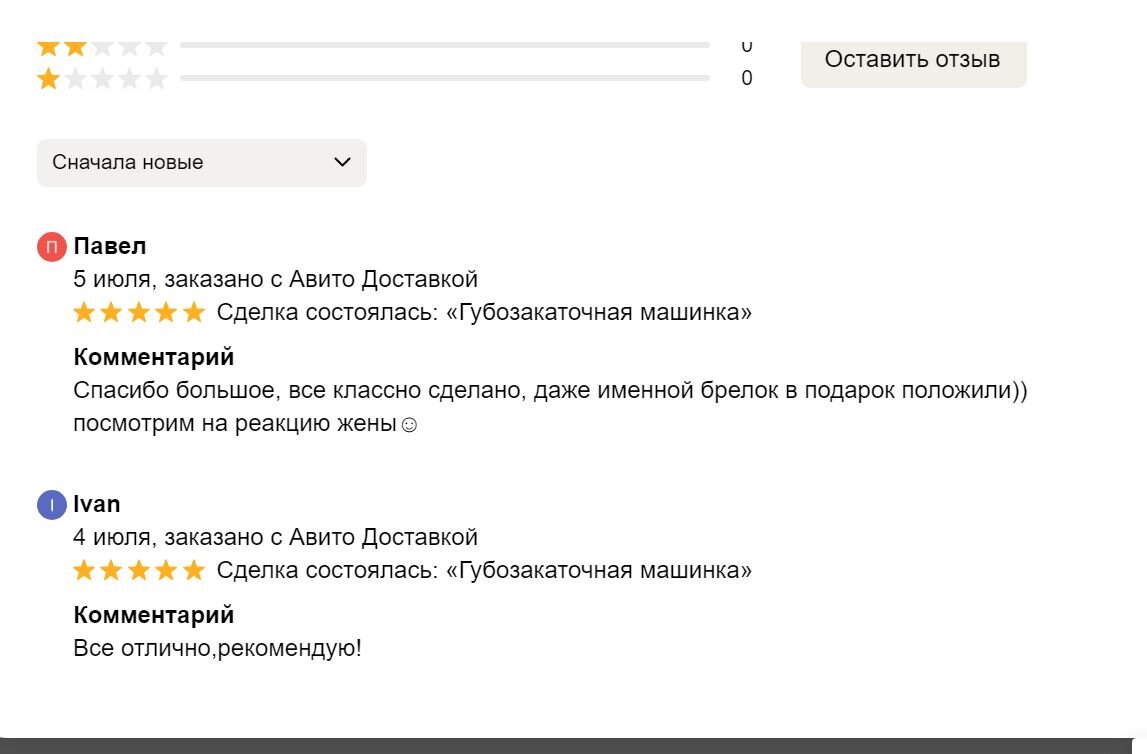Click '4 июля, заказано с Авито Доставкой' text
This screenshot has height=754, width=1147.
(x=275, y=538)
